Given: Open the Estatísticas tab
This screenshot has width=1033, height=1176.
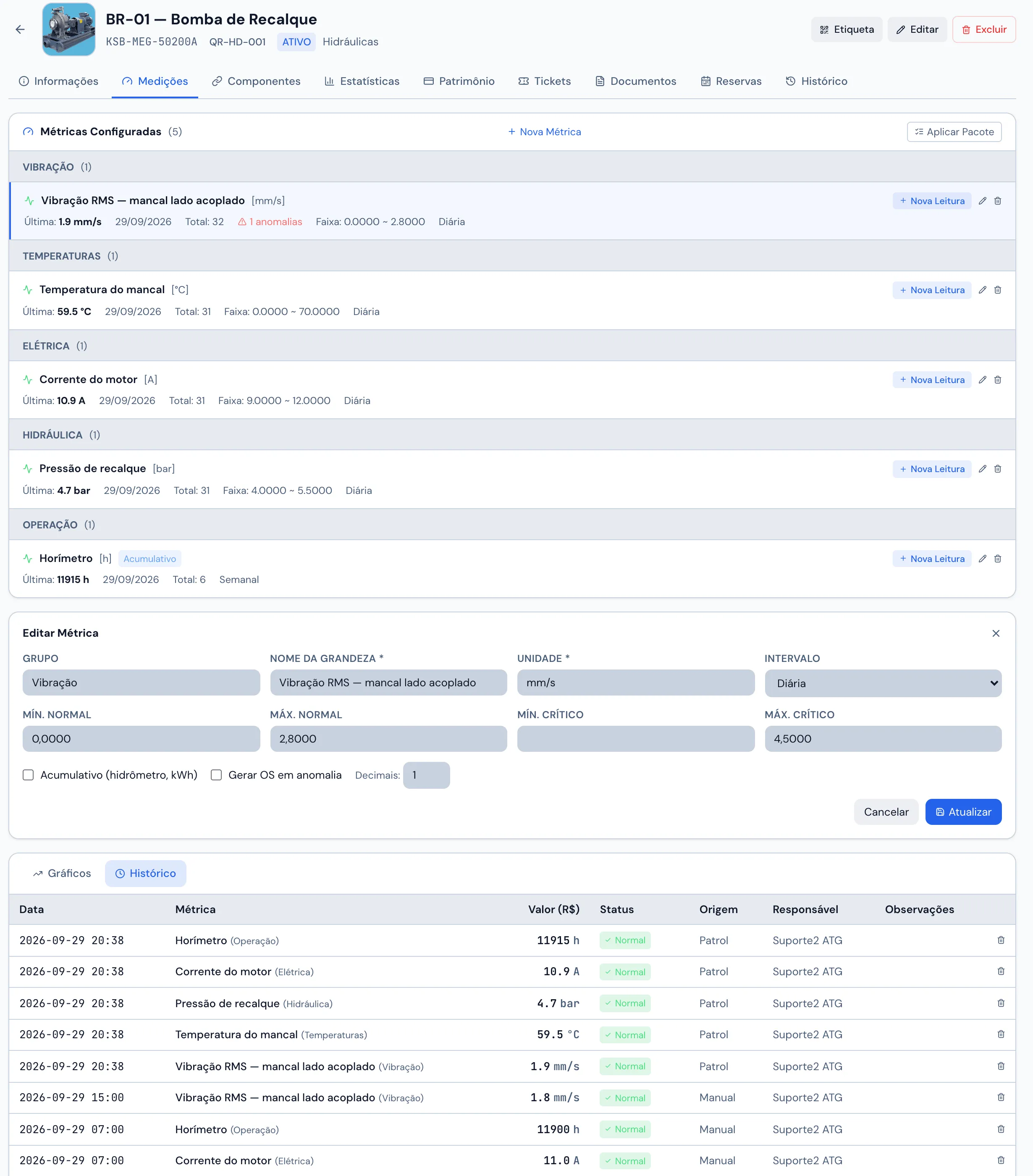Looking at the screenshot, I should [x=362, y=81].
